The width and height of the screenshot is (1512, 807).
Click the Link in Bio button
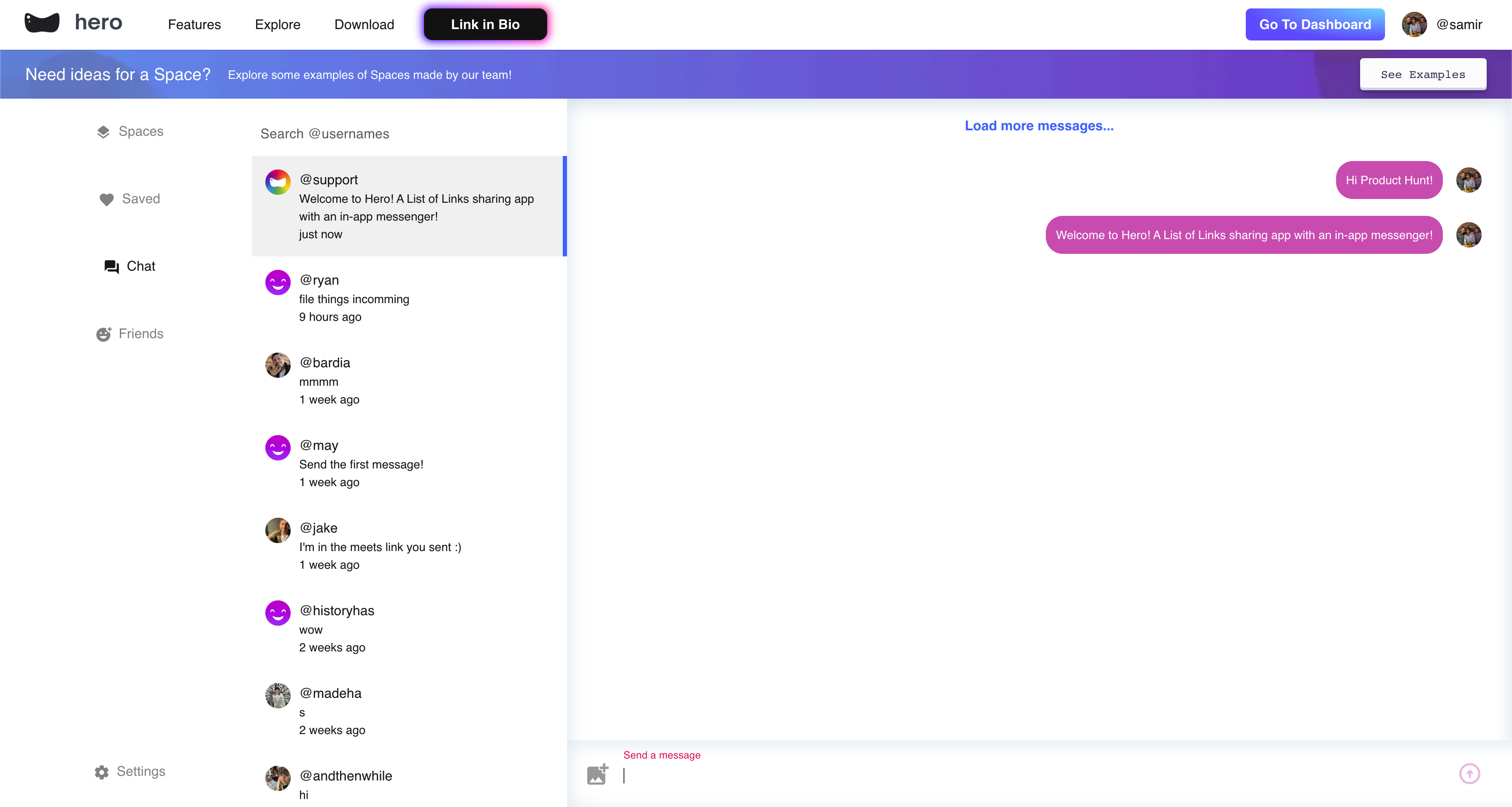point(485,24)
